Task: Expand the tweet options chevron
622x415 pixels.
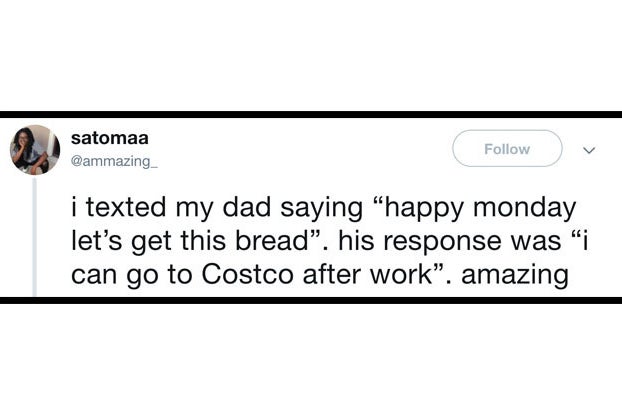Action: 589,150
